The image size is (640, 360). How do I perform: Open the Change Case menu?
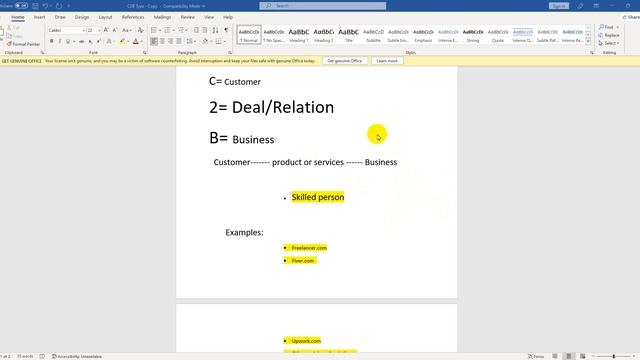pyautogui.click(x=126, y=30)
